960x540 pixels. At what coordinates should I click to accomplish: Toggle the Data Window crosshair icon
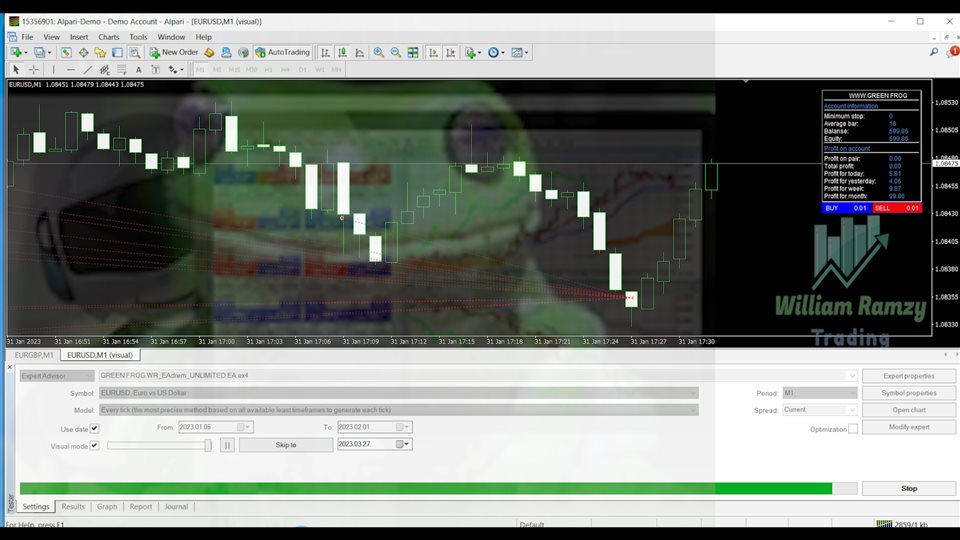83,53
